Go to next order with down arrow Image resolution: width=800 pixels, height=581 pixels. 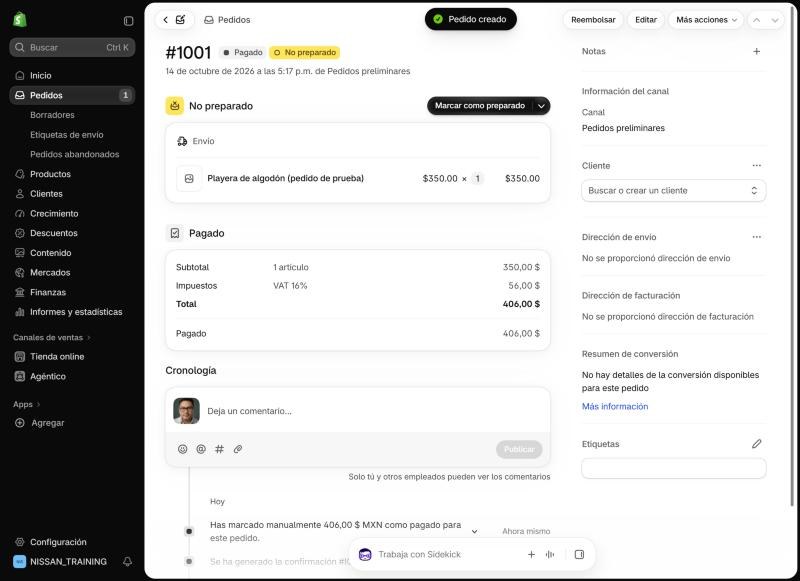click(x=775, y=20)
